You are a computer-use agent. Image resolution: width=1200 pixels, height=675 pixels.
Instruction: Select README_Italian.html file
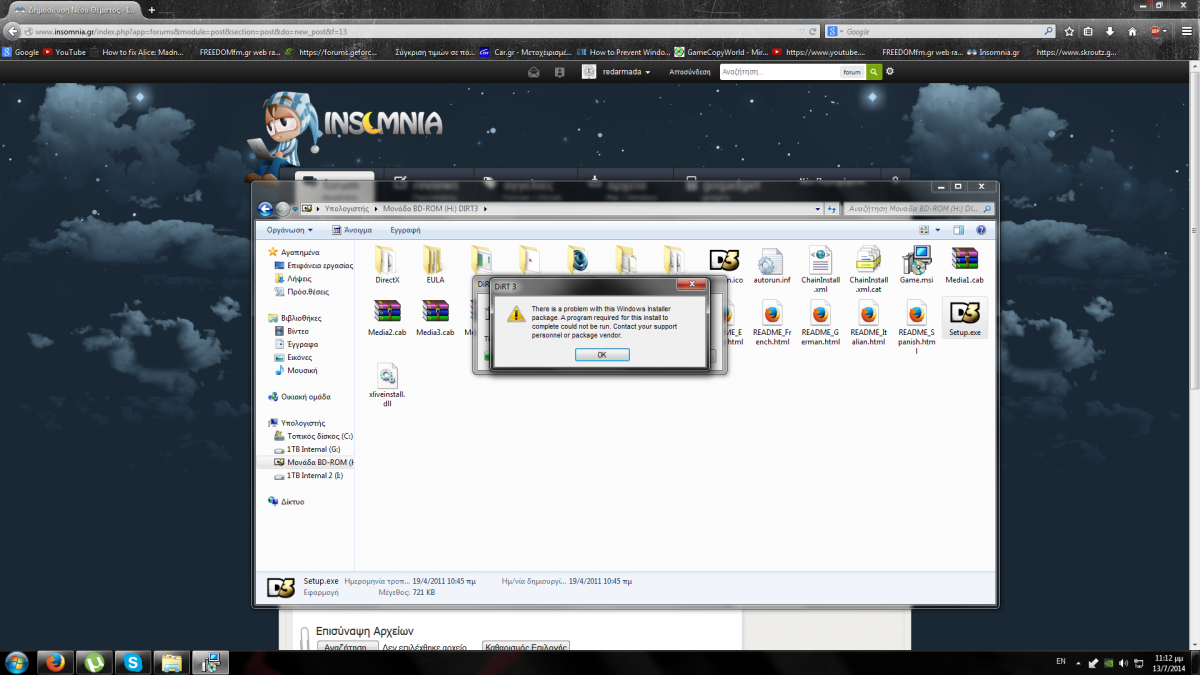click(x=869, y=322)
